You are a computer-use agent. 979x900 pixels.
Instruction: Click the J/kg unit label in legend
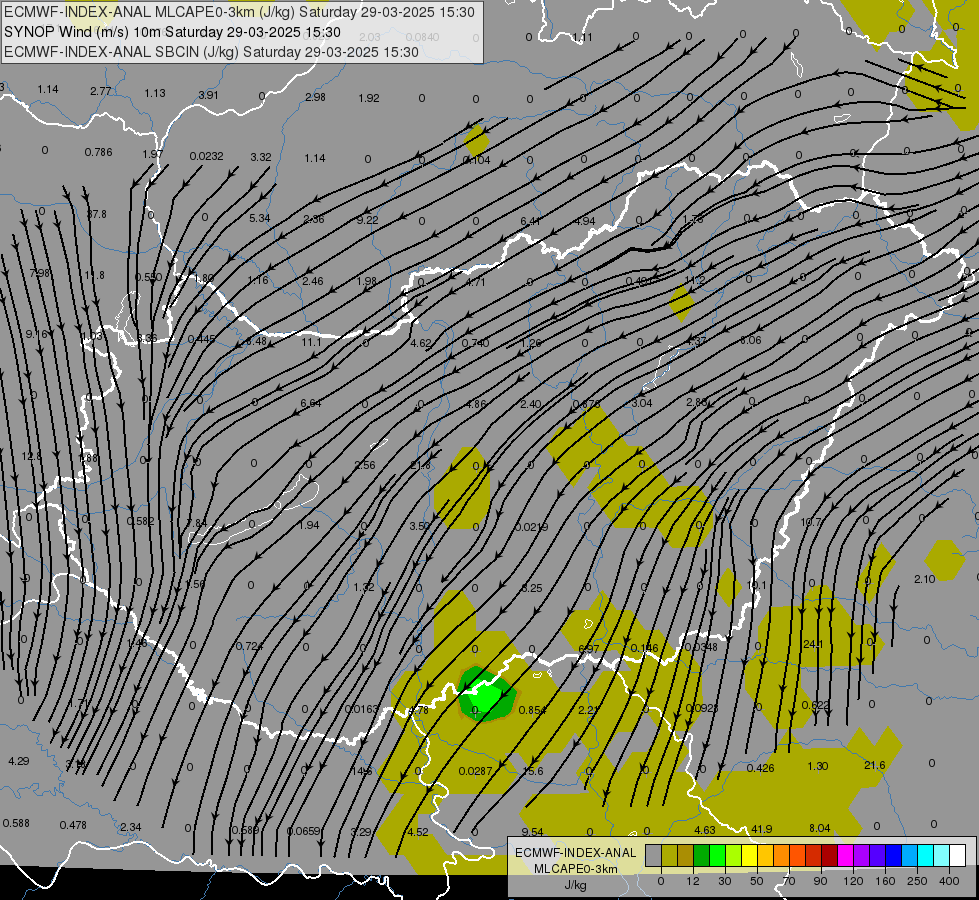tap(576, 885)
